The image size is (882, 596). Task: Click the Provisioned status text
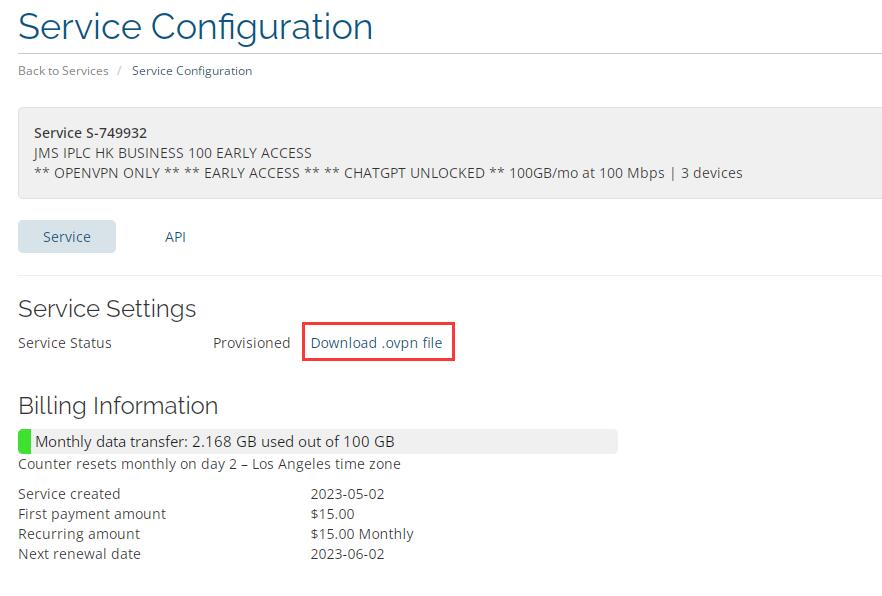pyautogui.click(x=251, y=342)
